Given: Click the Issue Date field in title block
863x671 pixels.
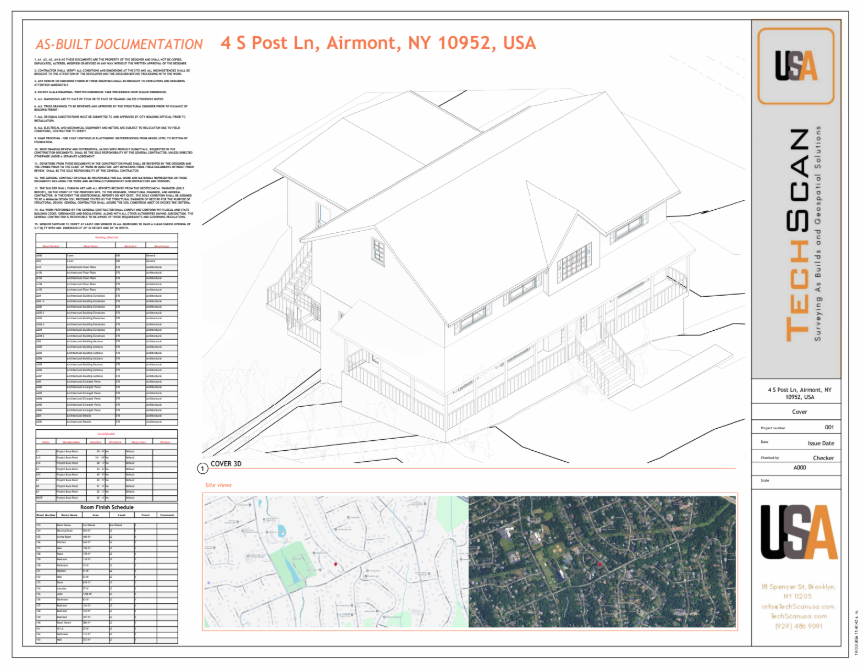Looking at the screenshot, I should (x=820, y=441).
